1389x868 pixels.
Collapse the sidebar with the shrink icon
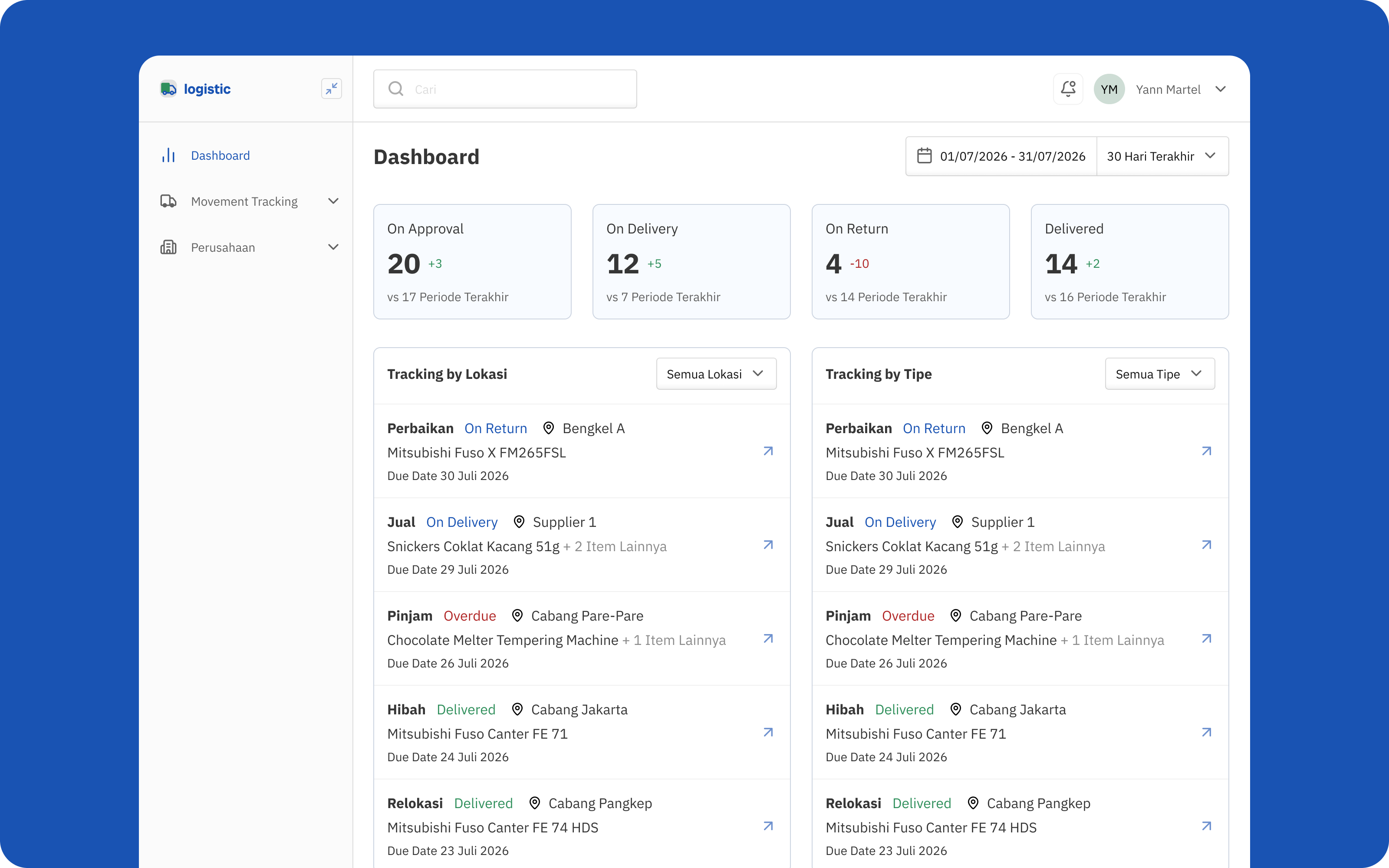[x=331, y=89]
